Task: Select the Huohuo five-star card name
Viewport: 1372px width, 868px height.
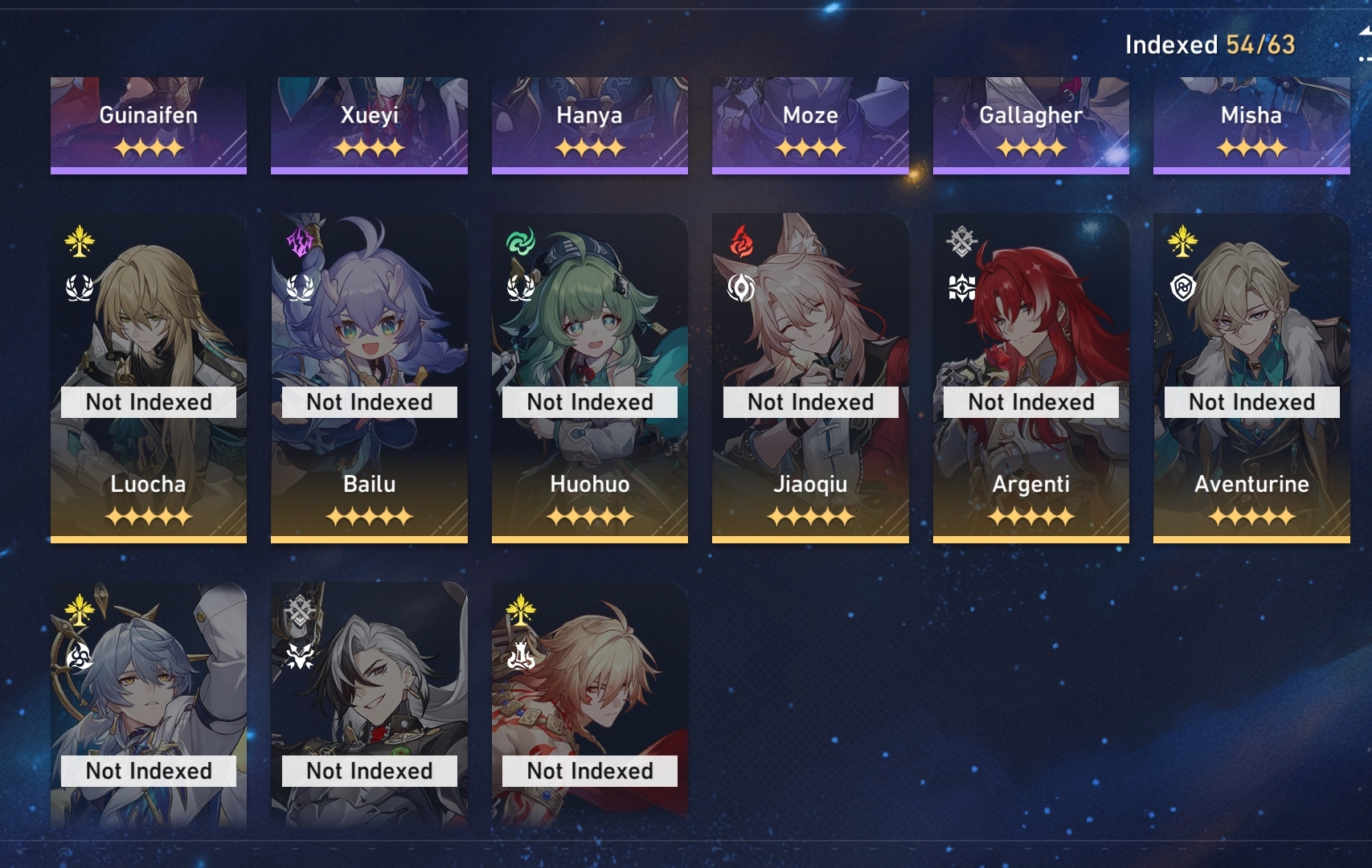Action: [x=590, y=484]
